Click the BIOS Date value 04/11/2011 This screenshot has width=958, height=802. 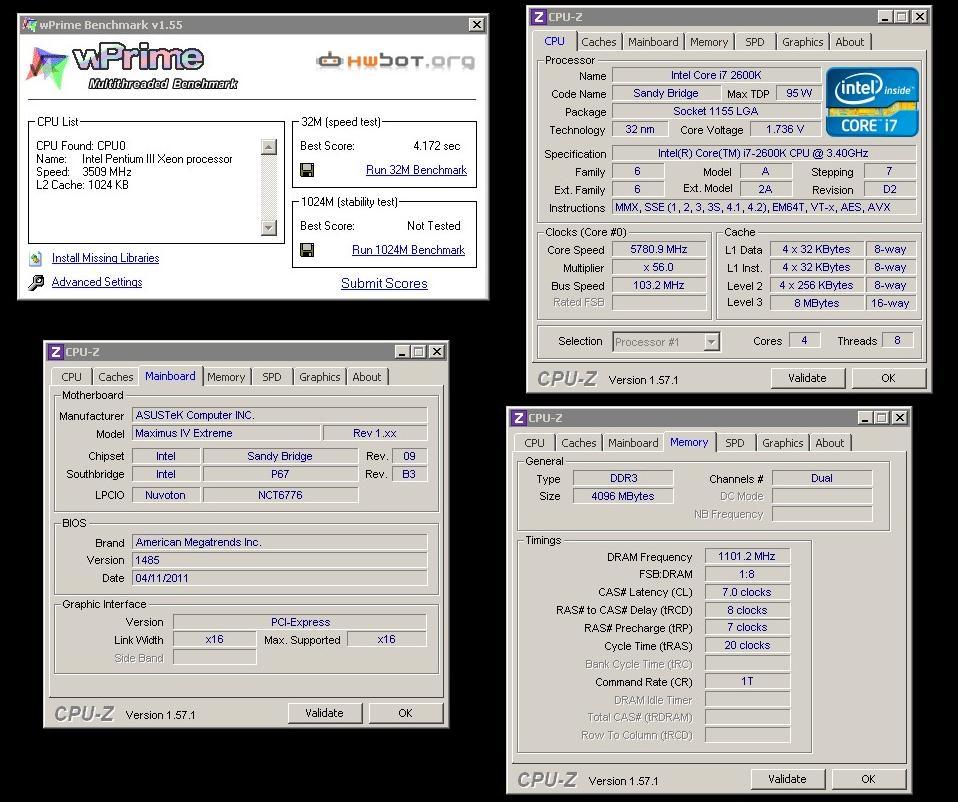pyautogui.click(x=279, y=578)
